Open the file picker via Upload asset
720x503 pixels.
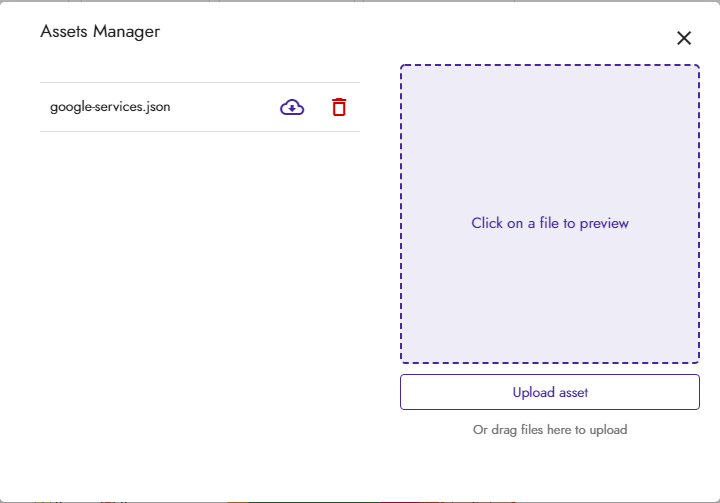pos(550,392)
